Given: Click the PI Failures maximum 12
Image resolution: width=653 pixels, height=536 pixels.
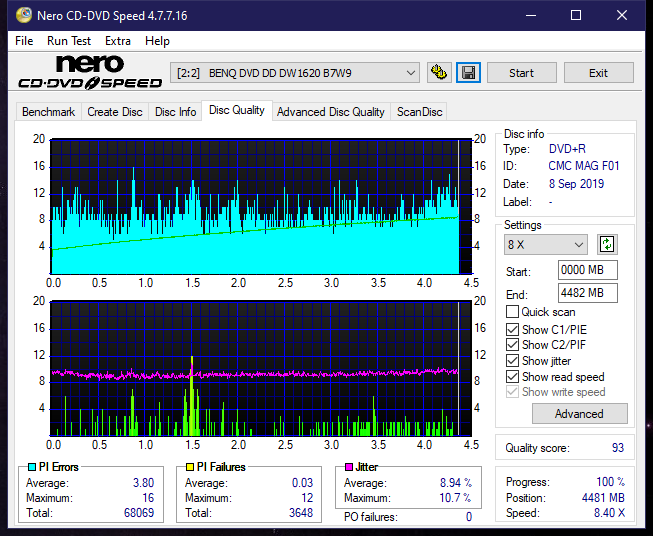Looking at the screenshot, I should click(307, 498).
